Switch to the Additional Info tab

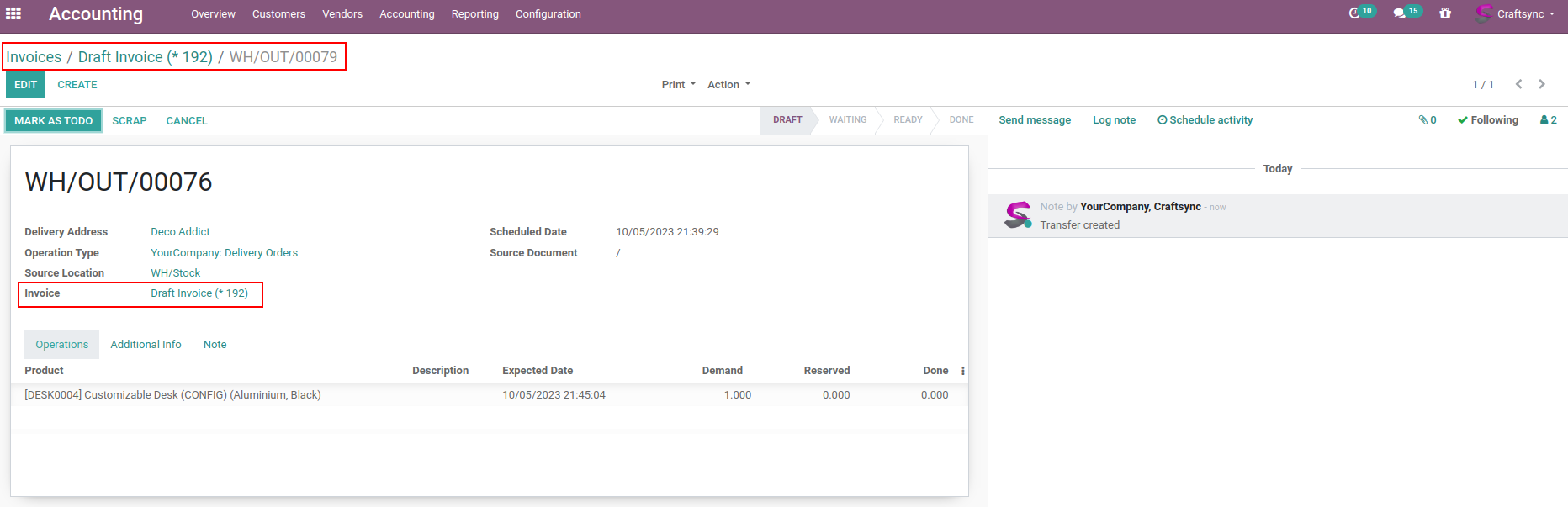[146, 345]
